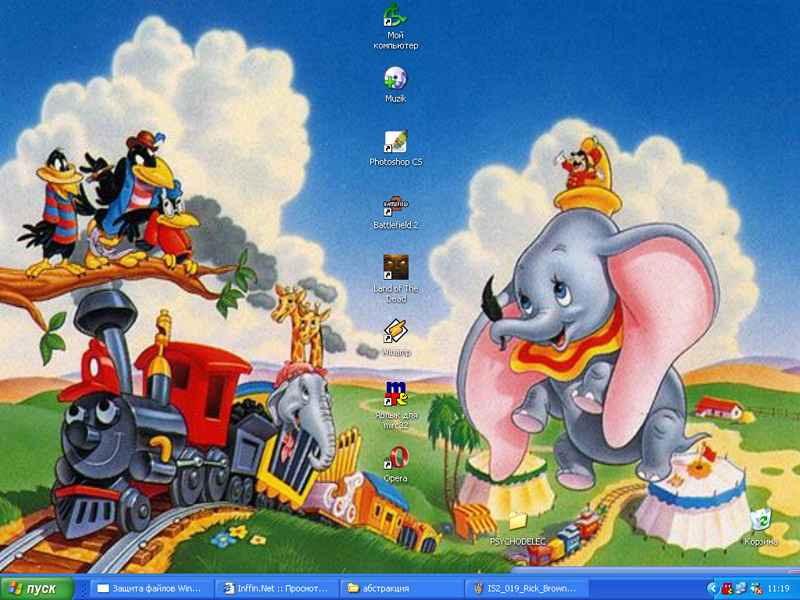Screen dimensions: 800x600
Task: Click the taskbar clock 11:19
Action: click(x=779, y=589)
